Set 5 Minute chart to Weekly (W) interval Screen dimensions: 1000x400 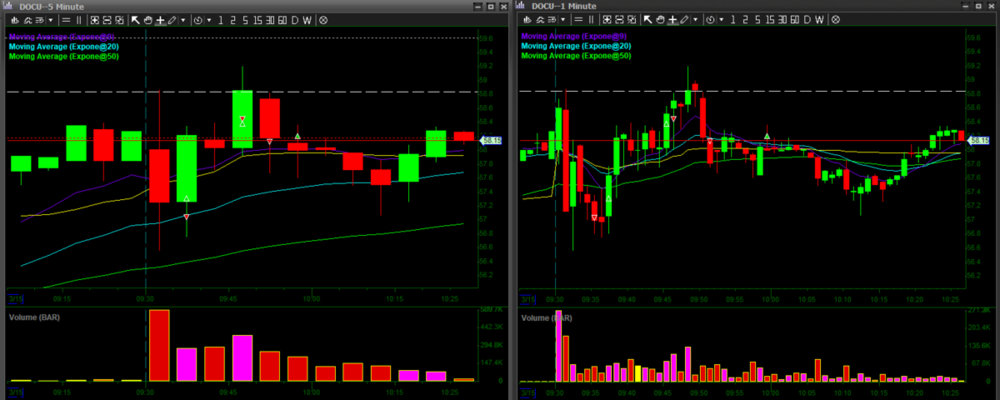click(x=307, y=19)
